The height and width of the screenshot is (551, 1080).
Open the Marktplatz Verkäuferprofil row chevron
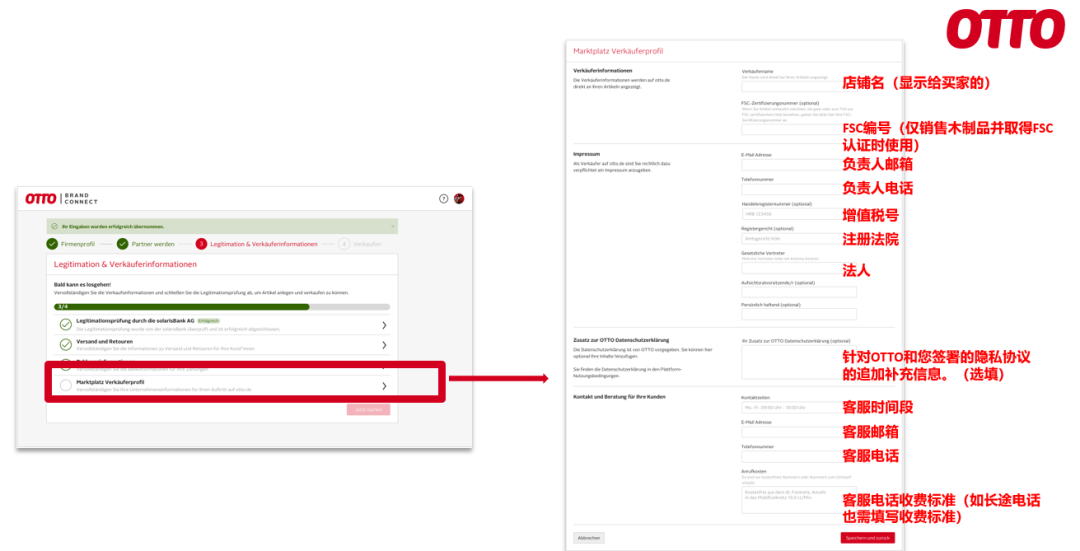click(x=384, y=386)
